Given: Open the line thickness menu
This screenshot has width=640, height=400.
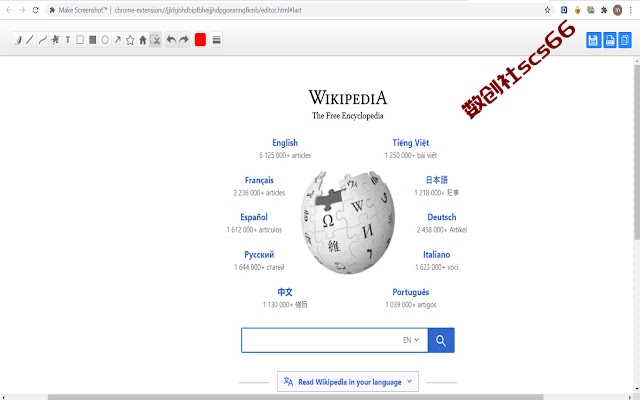Looking at the screenshot, I should pyautogui.click(x=217, y=40).
